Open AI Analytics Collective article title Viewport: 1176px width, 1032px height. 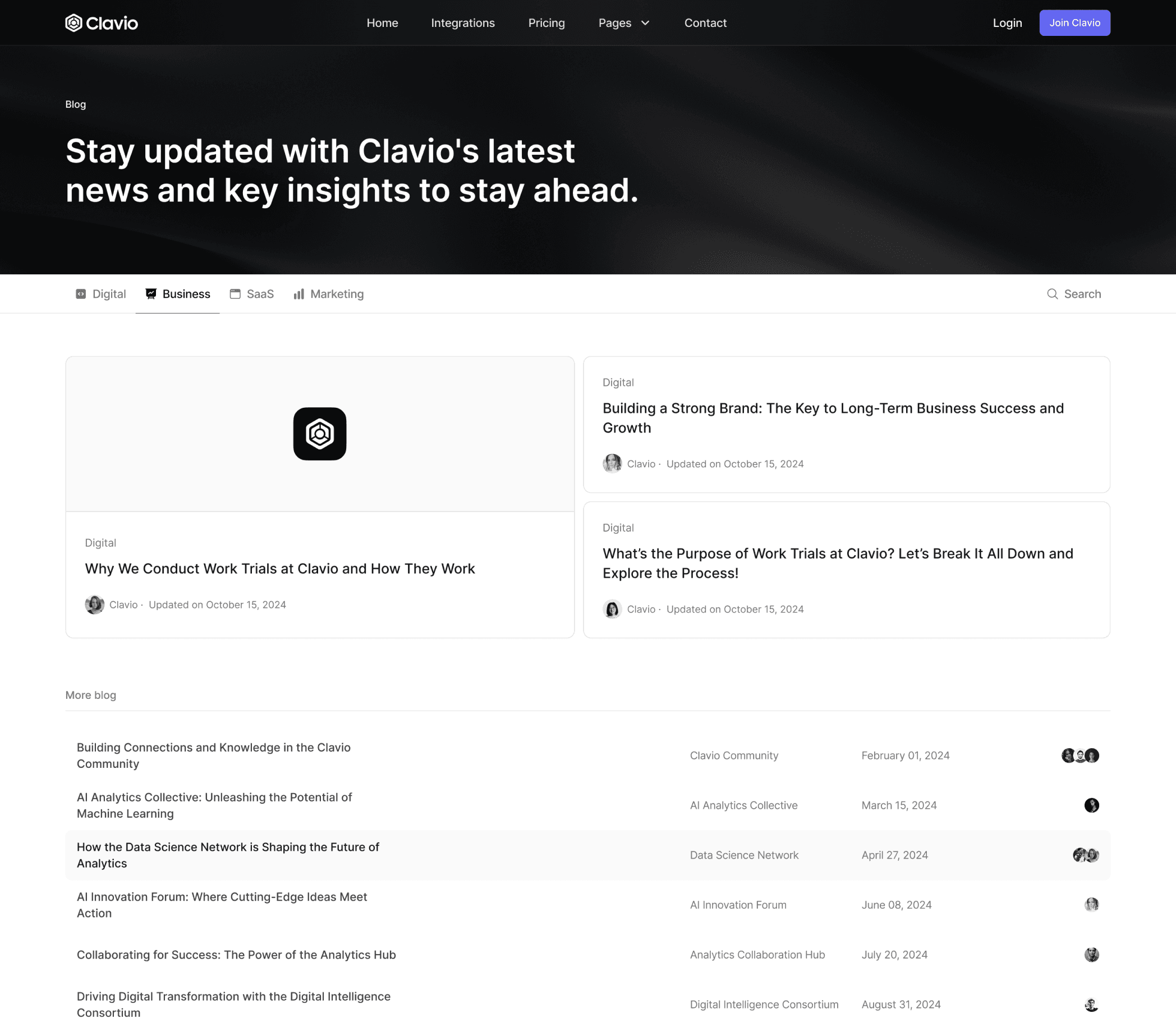tap(214, 805)
